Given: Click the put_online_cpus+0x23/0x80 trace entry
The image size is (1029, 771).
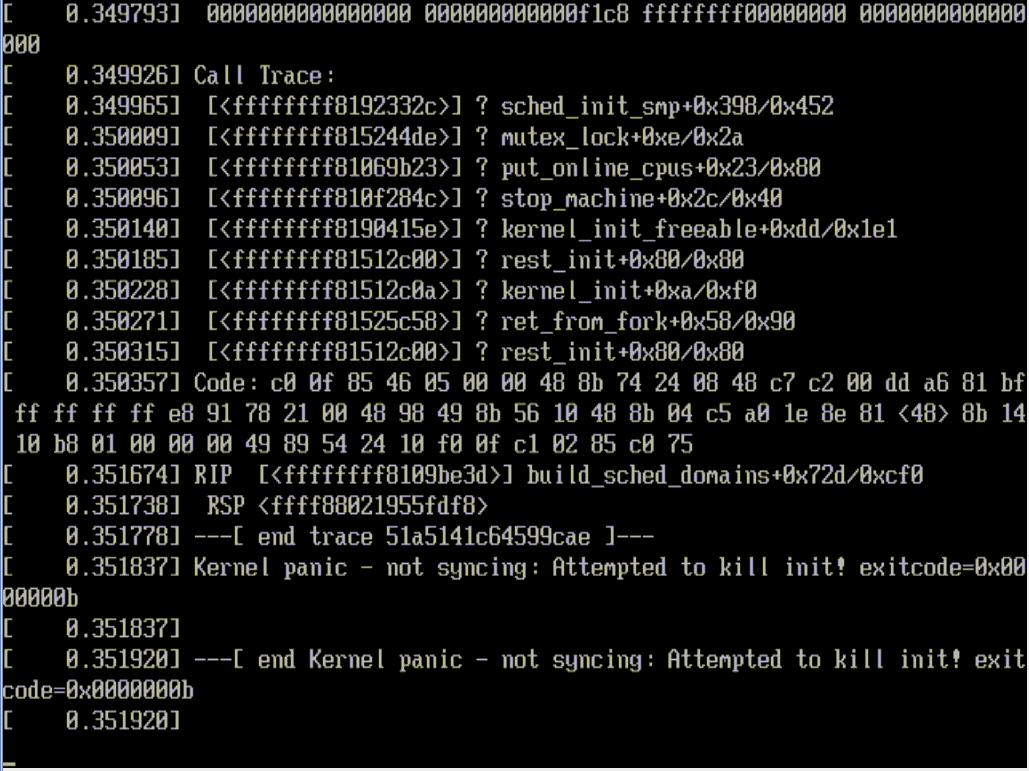Looking at the screenshot, I should 660,168.
